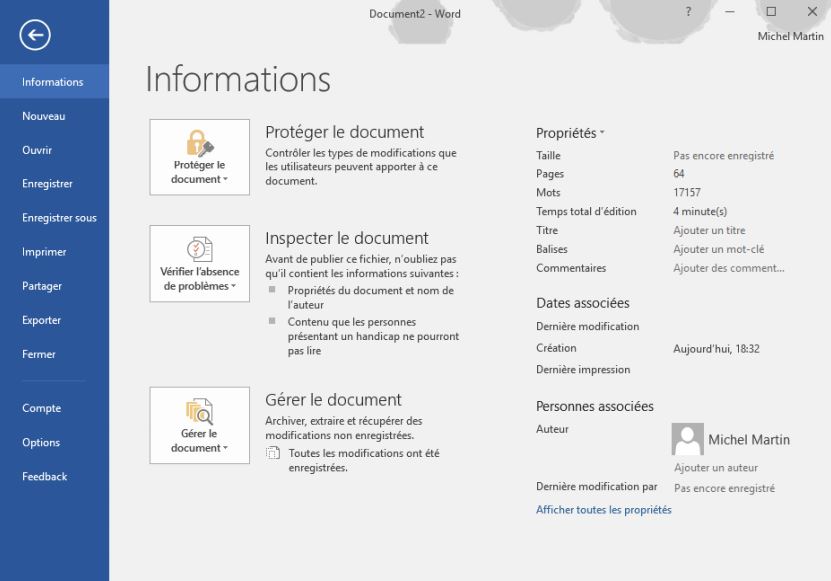Open the Gérer le document dropdown button

[199, 441]
